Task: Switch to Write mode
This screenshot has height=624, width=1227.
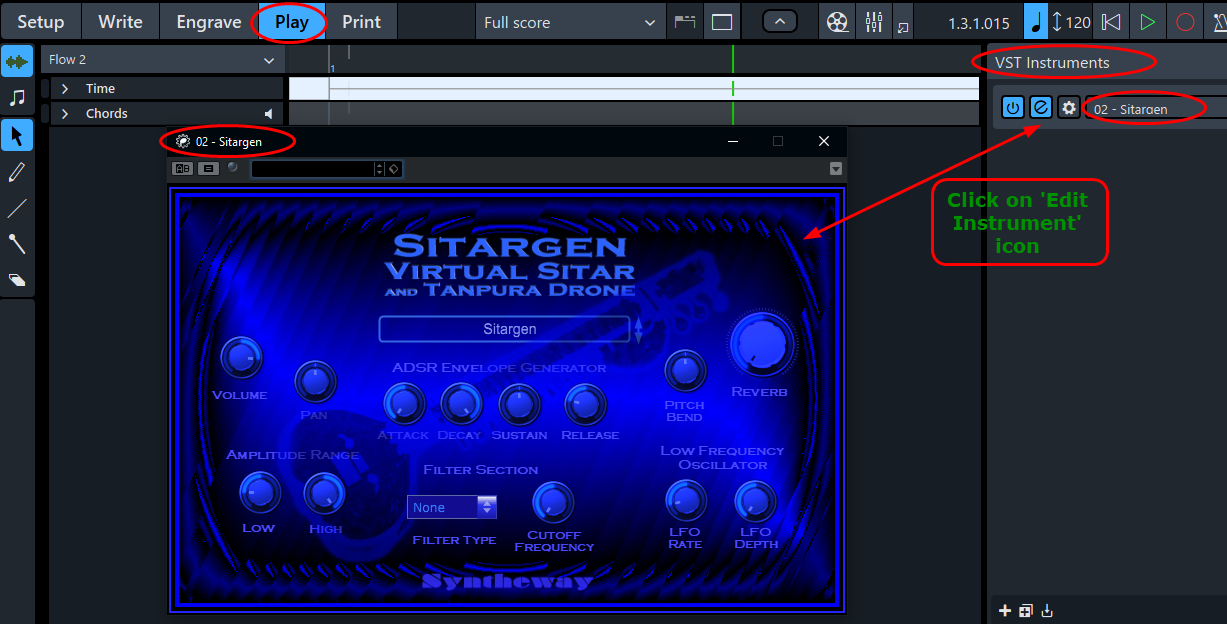Action: (120, 21)
